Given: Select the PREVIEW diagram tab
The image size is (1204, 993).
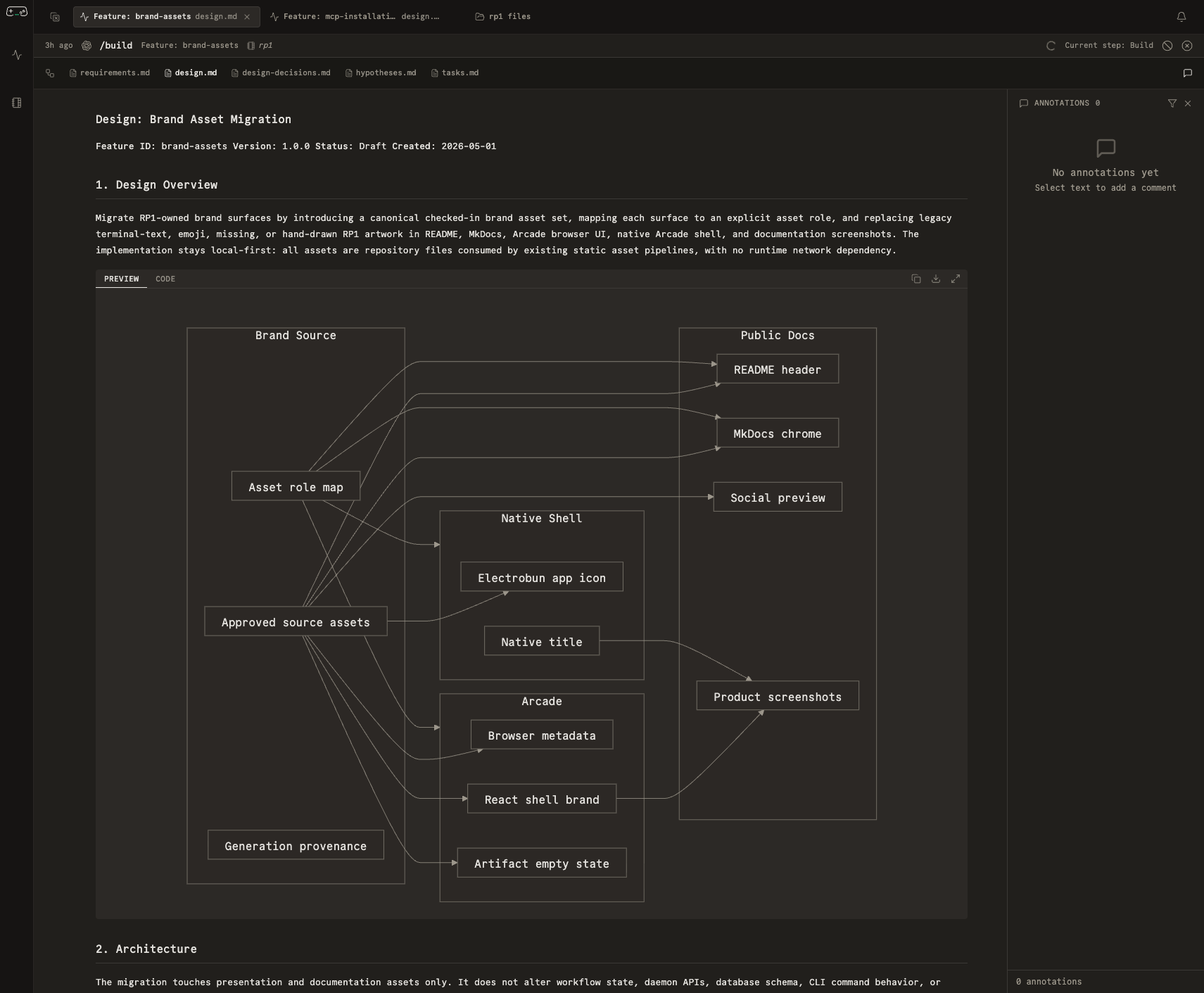Looking at the screenshot, I should point(122,279).
